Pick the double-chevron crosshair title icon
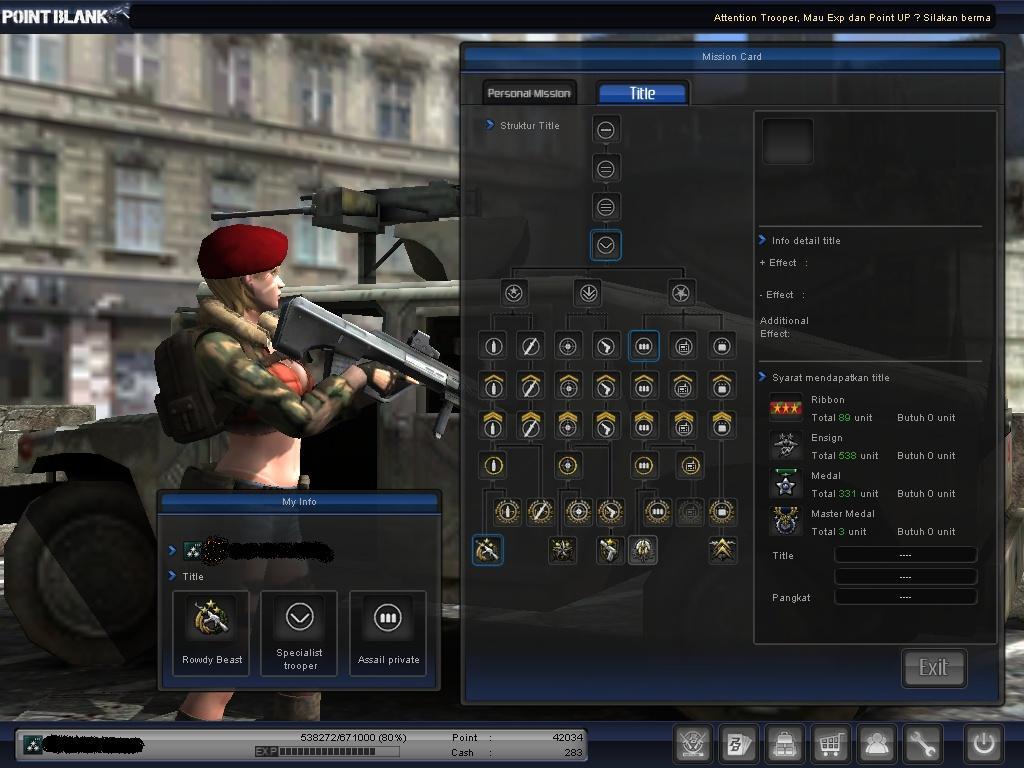This screenshot has height=768, width=1024. (568, 425)
